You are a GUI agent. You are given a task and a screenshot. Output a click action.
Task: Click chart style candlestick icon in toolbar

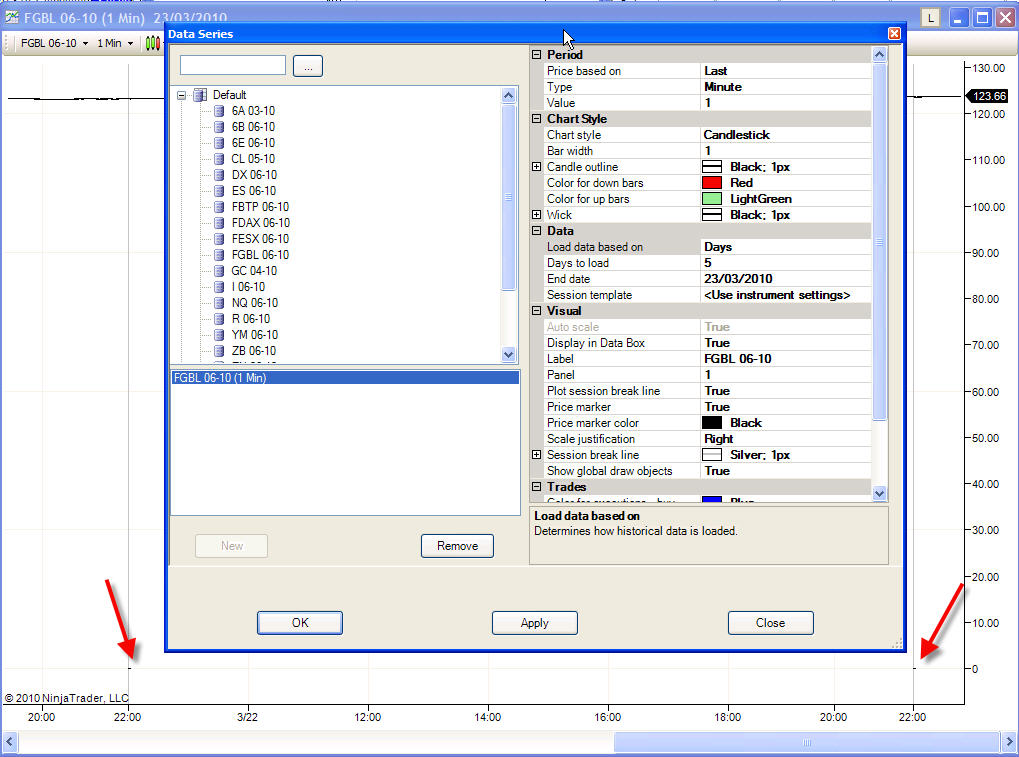click(153, 44)
